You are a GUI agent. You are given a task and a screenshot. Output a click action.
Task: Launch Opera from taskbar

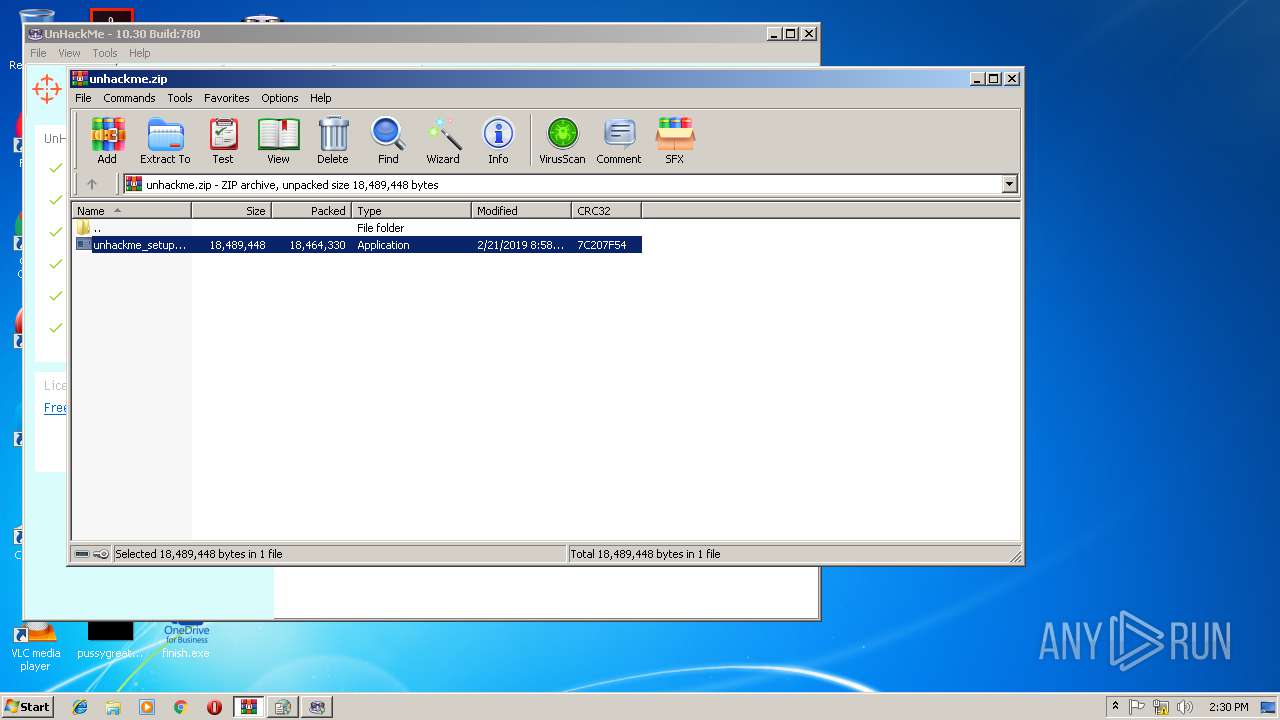214,707
